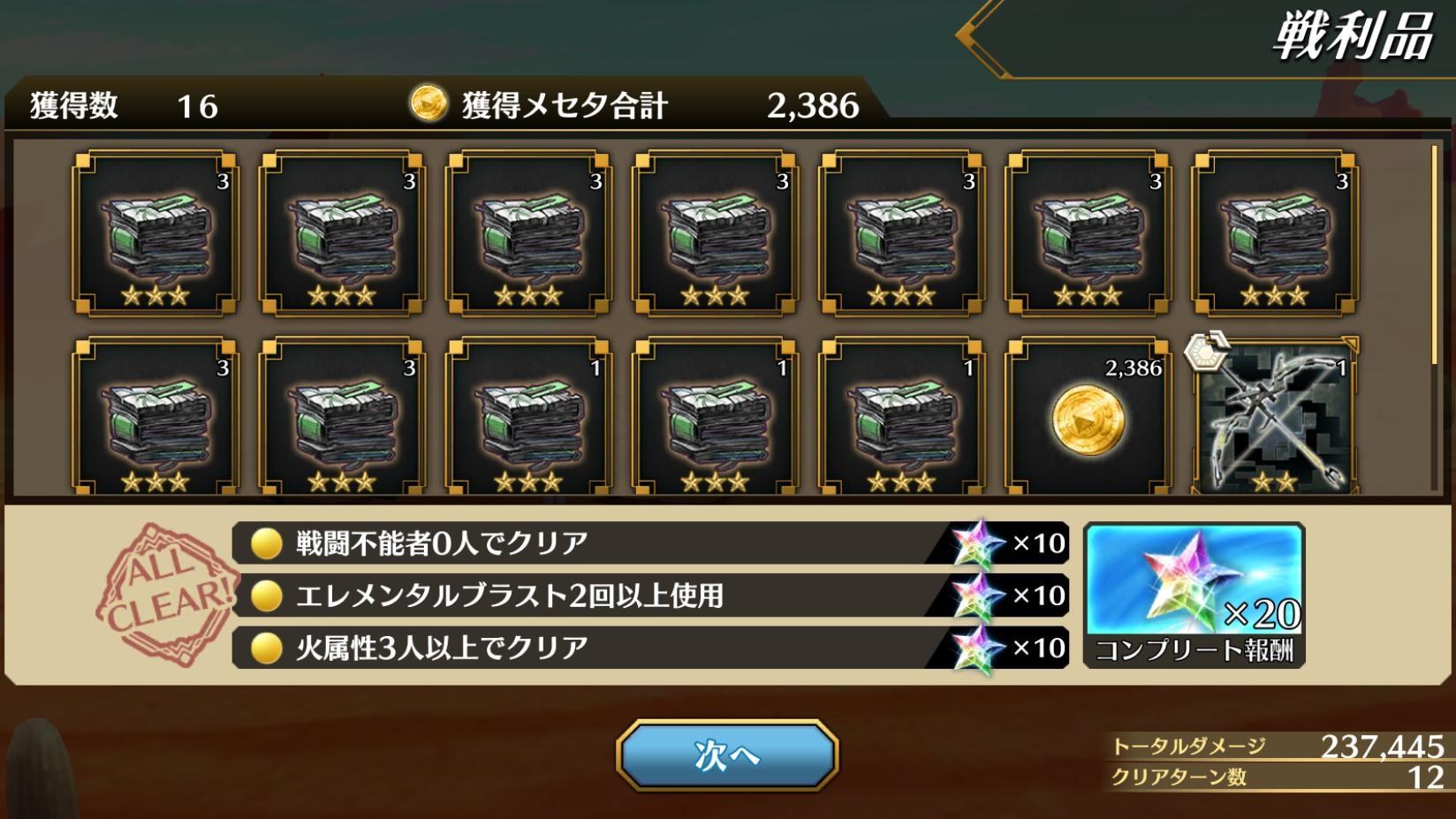The width and height of the screenshot is (1456, 819).
Task: Select the 火属性3人以上でクリア mission row
Action: pos(650,648)
